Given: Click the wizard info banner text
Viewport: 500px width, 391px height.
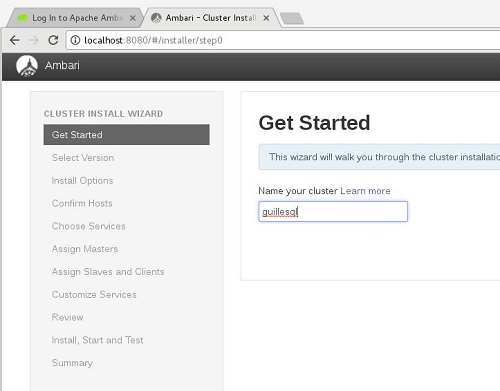Looking at the screenshot, I should [x=384, y=157].
